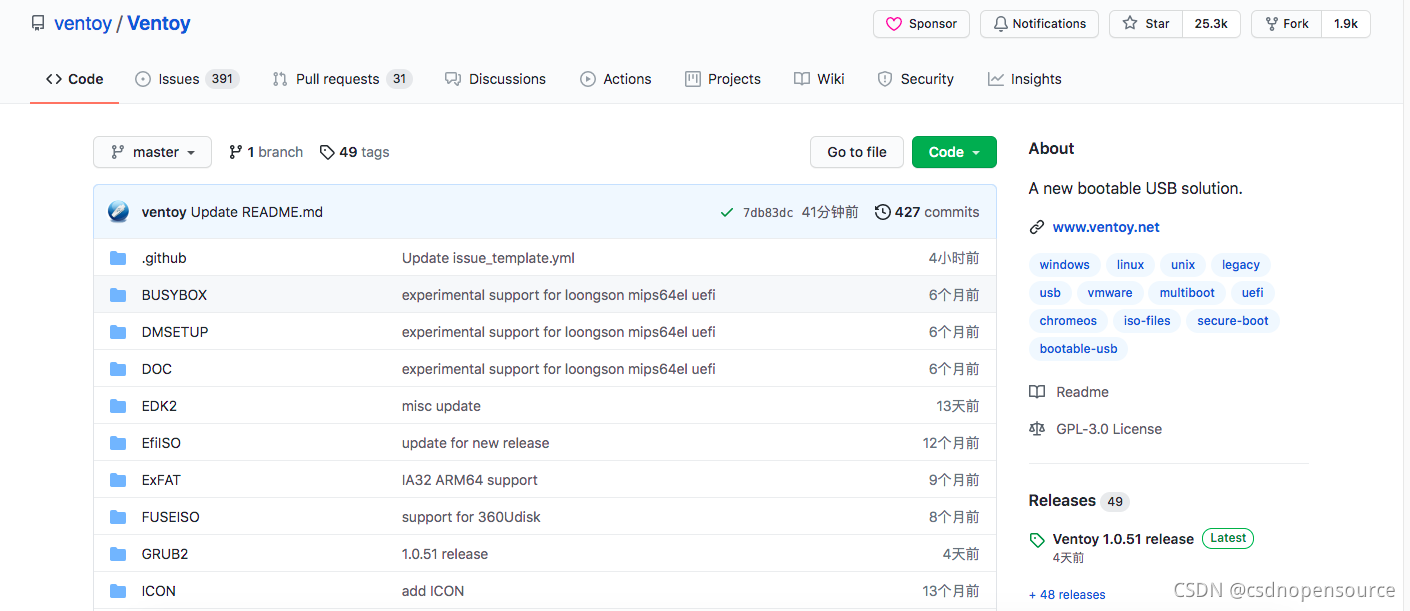Select the legacy topic tag
The height and width of the screenshot is (611, 1410).
coord(1241,265)
